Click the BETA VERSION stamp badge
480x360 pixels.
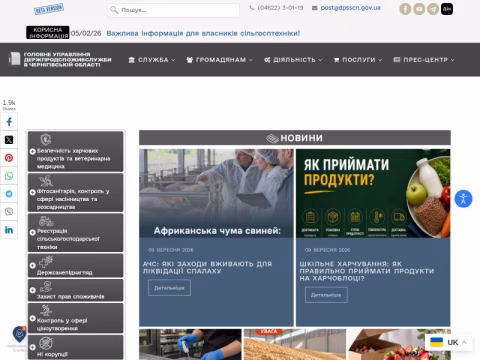tap(49, 9)
